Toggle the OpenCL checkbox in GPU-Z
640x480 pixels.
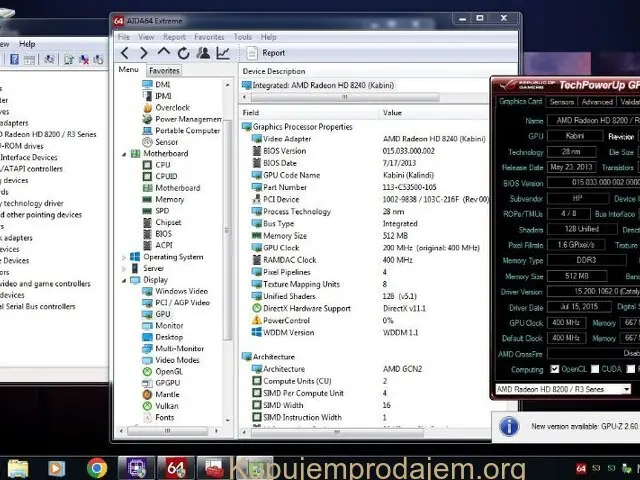(x=555, y=369)
